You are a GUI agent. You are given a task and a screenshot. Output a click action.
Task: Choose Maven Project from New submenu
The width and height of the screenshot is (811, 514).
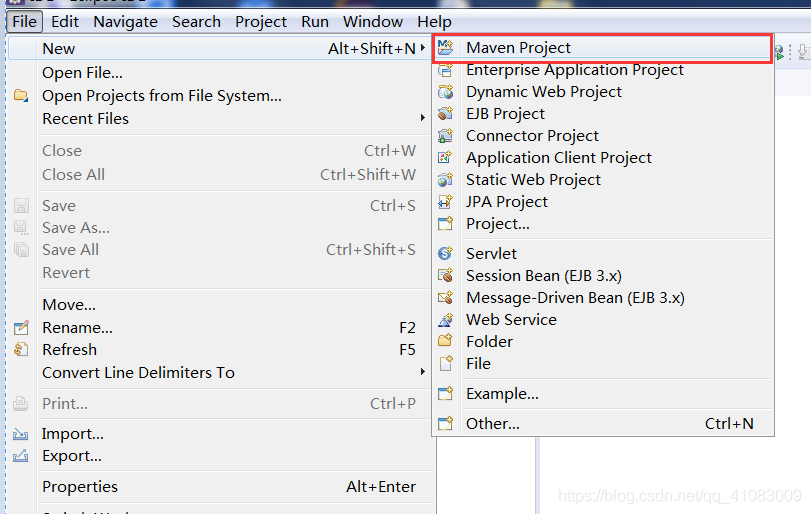tap(603, 48)
